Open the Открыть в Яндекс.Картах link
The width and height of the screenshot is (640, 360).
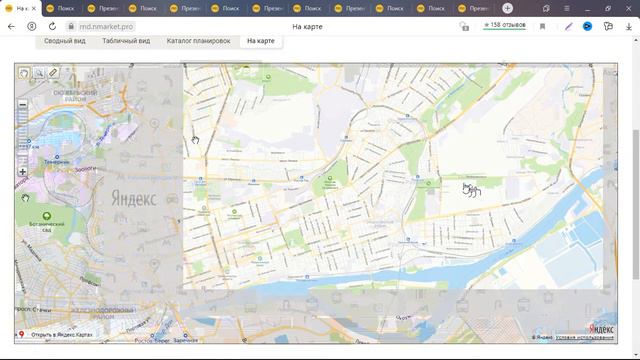coord(62,335)
